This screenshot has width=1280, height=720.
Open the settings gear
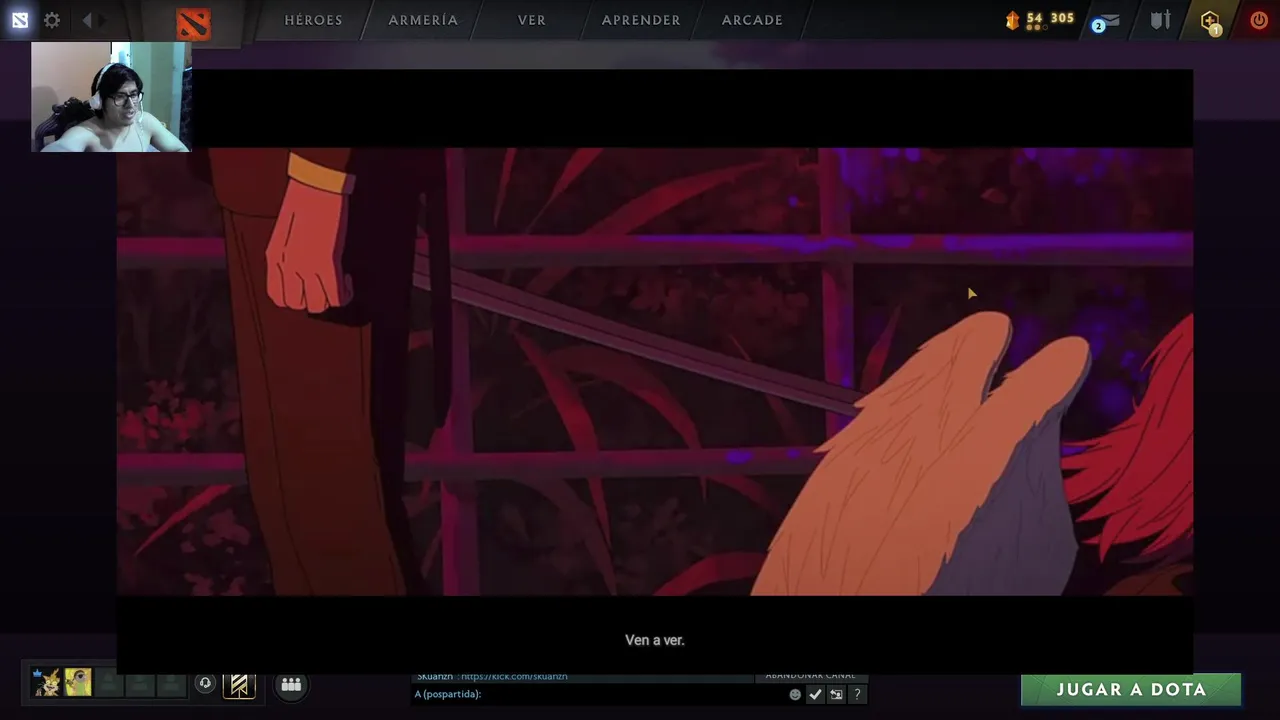(52, 20)
